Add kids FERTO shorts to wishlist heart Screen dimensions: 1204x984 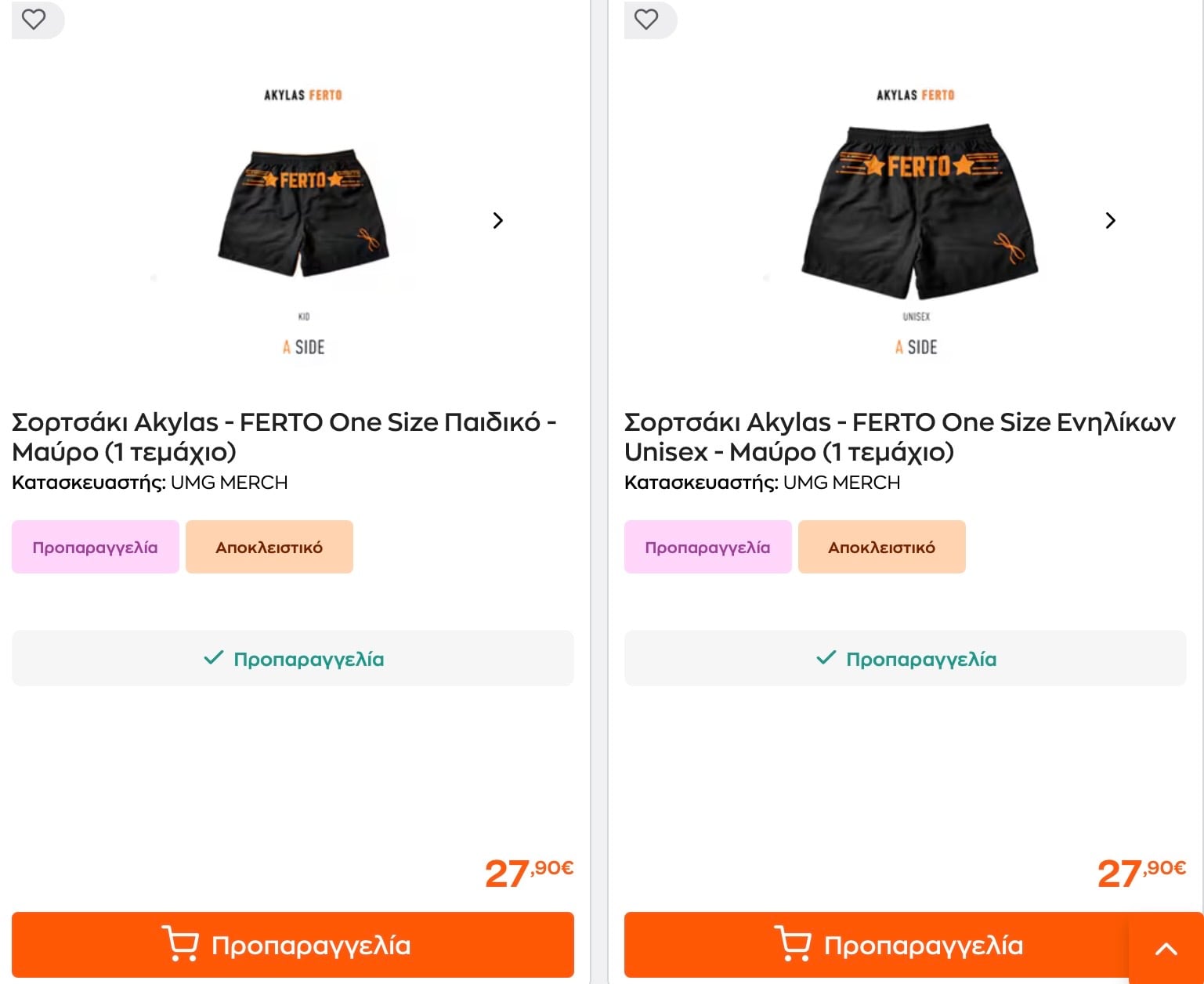click(34, 19)
